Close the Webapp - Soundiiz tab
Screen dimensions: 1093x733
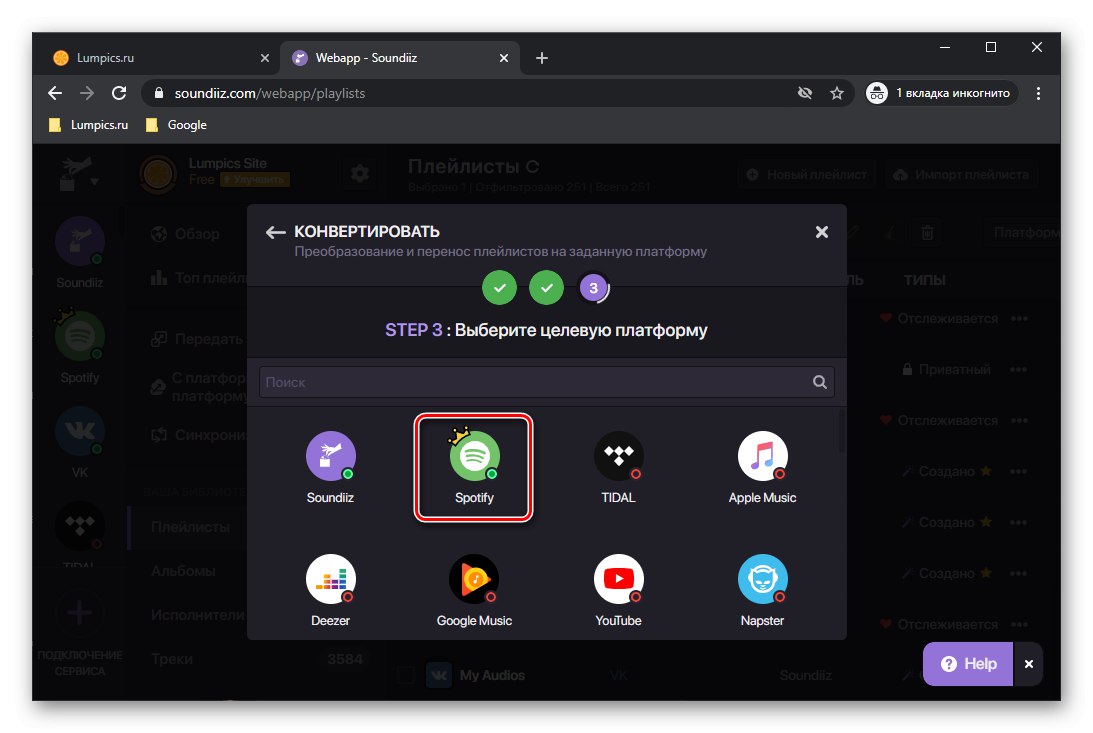504,58
